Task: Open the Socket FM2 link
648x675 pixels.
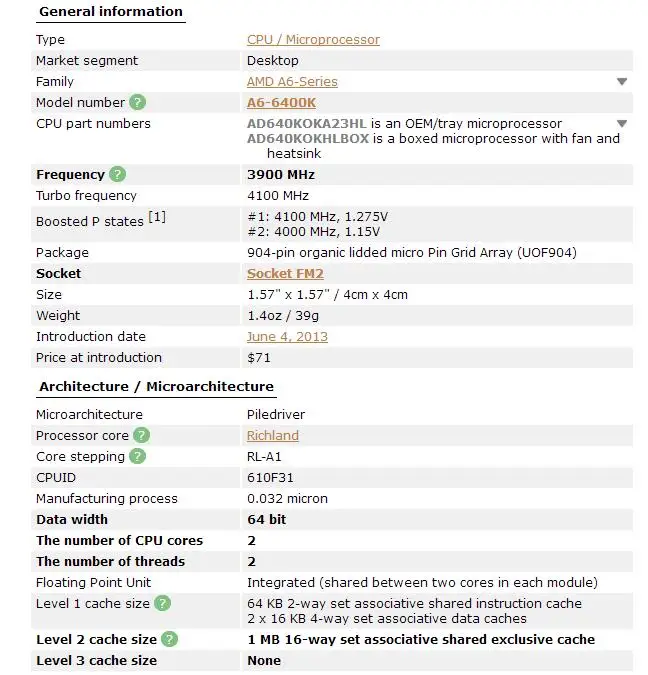Action: tap(285, 274)
